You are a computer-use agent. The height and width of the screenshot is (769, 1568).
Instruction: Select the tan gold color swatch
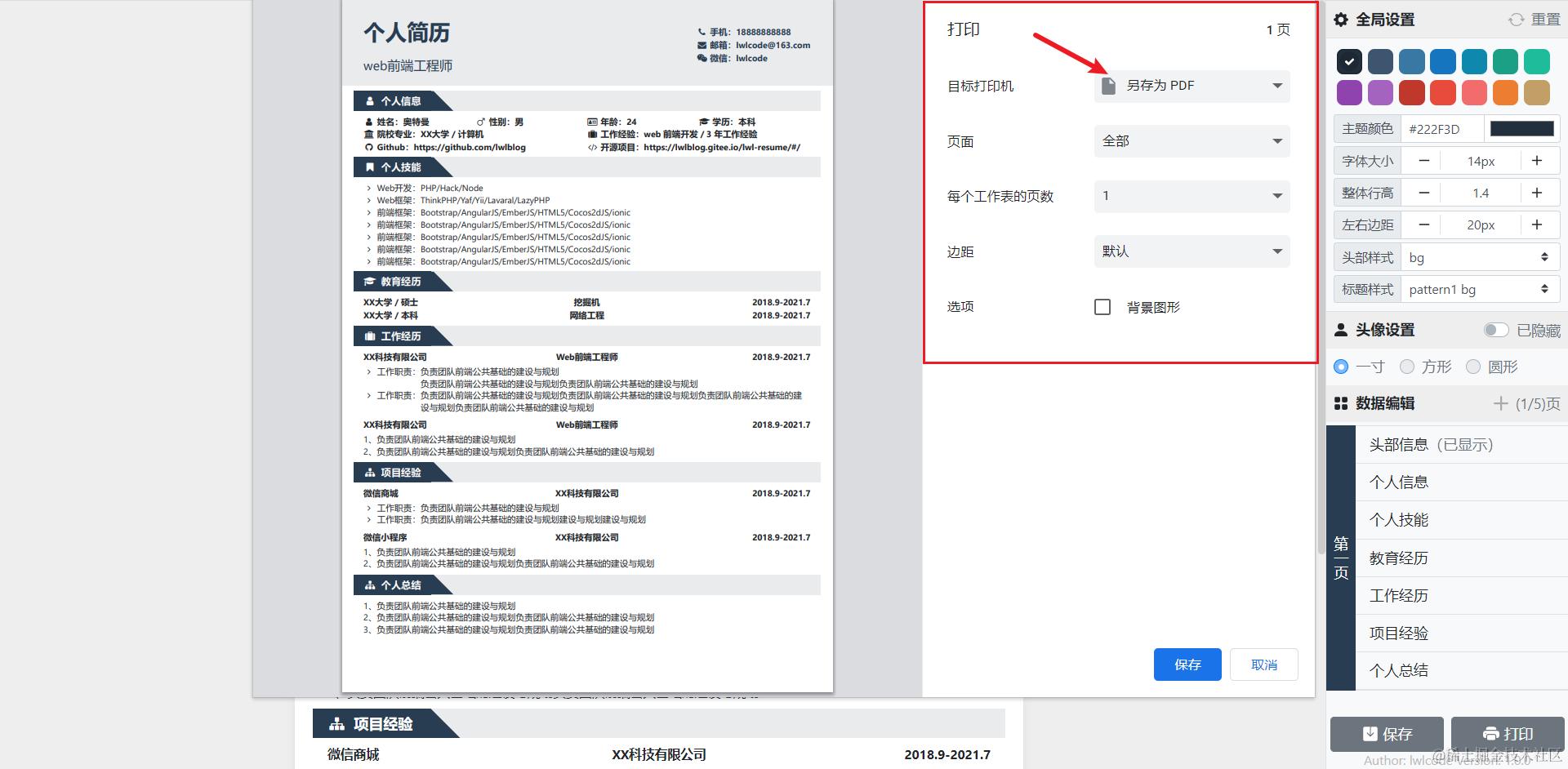tap(1536, 92)
